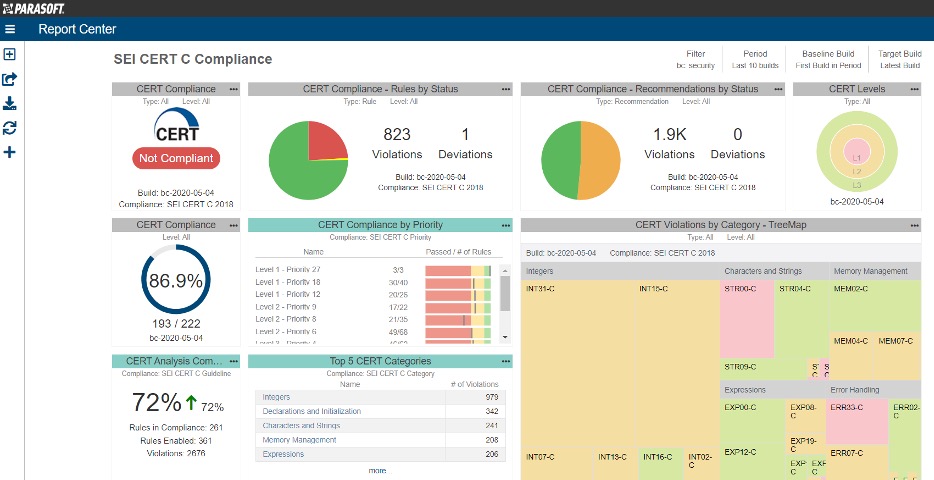
Task: Open the hamburger navigation menu
Action: (x=10, y=29)
